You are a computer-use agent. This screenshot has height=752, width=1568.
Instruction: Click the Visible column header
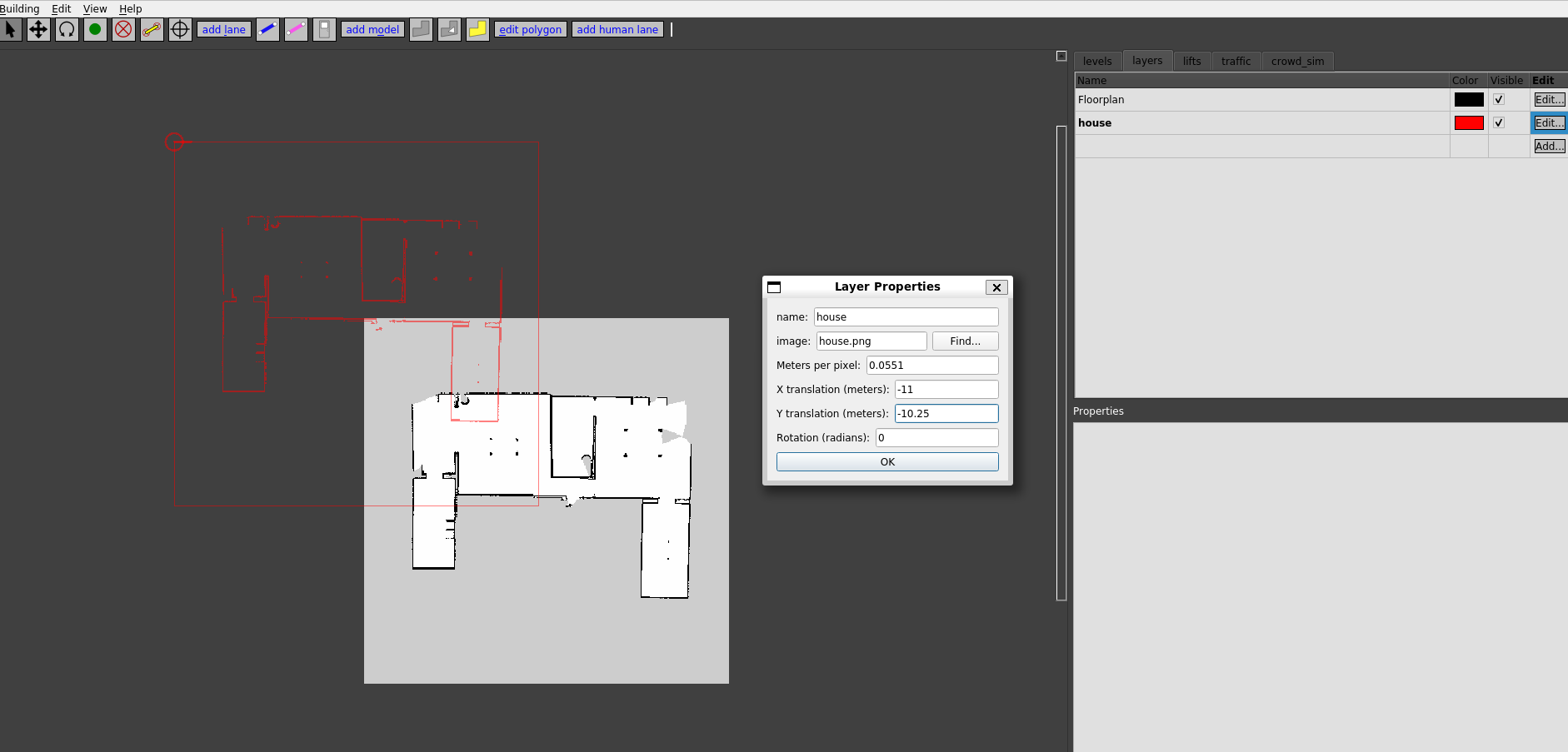click(x=1509, y=81)
